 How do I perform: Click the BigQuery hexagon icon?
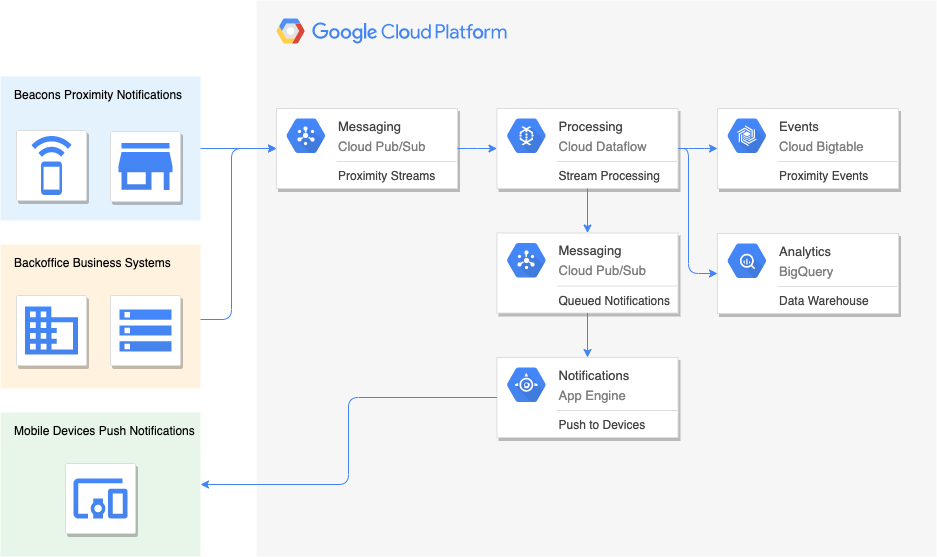point(747,261)
